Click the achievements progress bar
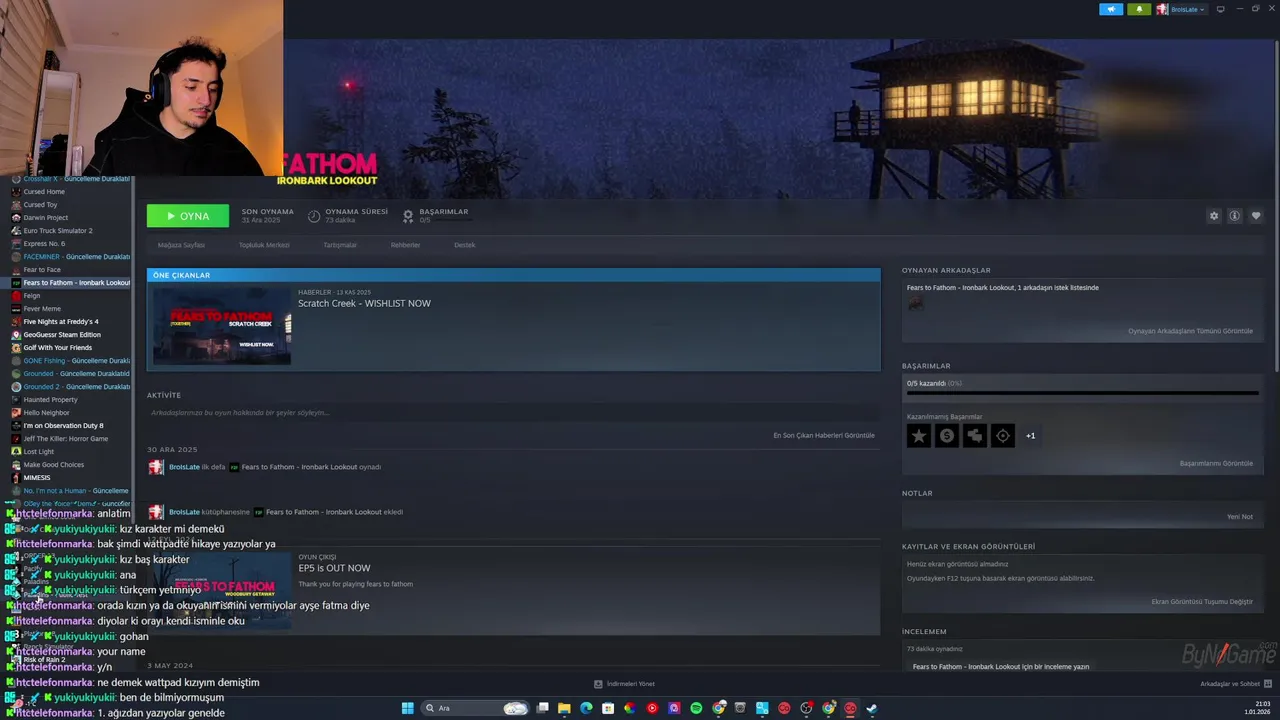1280x720 pixels. 1083,393
